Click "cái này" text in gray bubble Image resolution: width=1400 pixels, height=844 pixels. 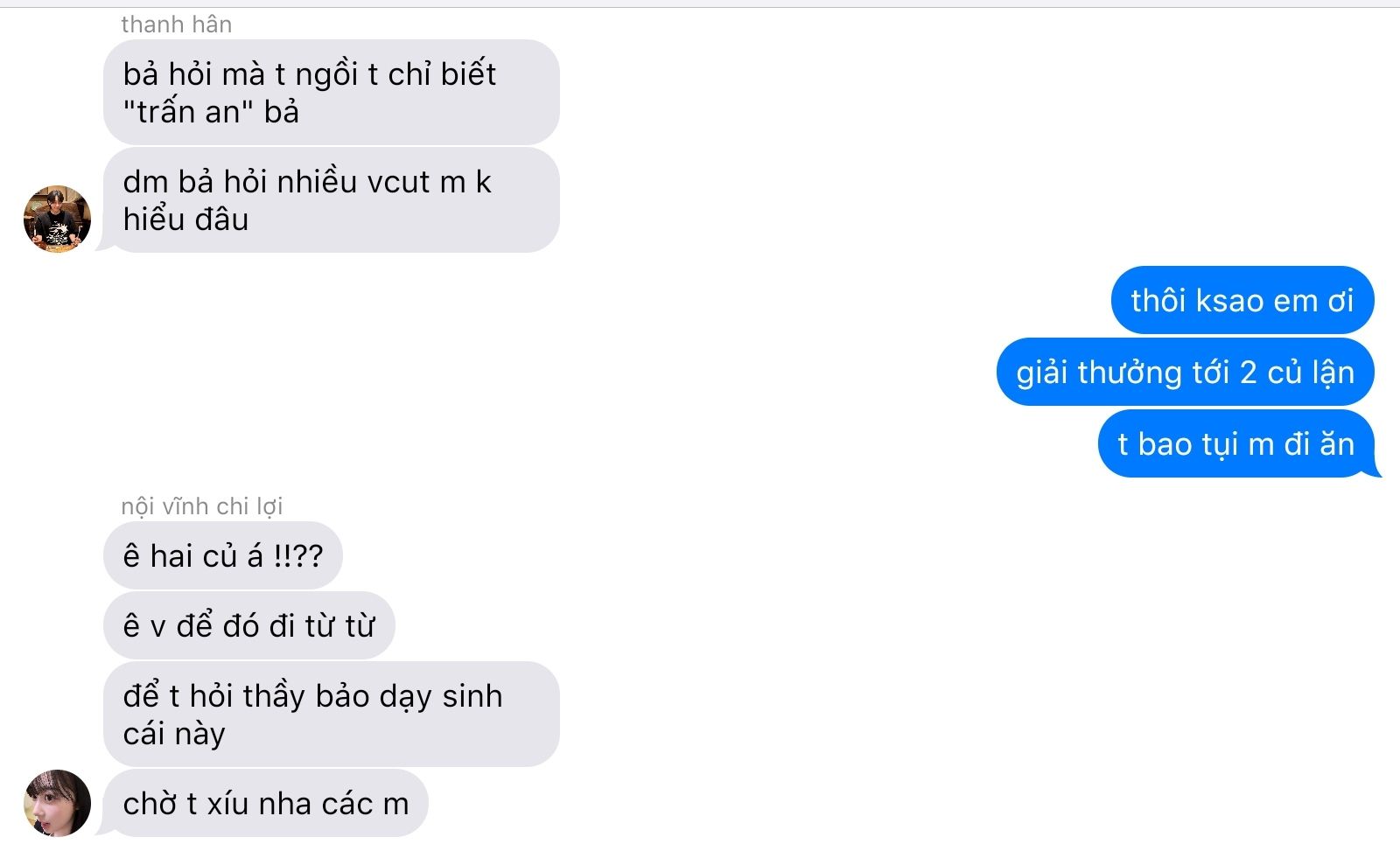[174, 733]
